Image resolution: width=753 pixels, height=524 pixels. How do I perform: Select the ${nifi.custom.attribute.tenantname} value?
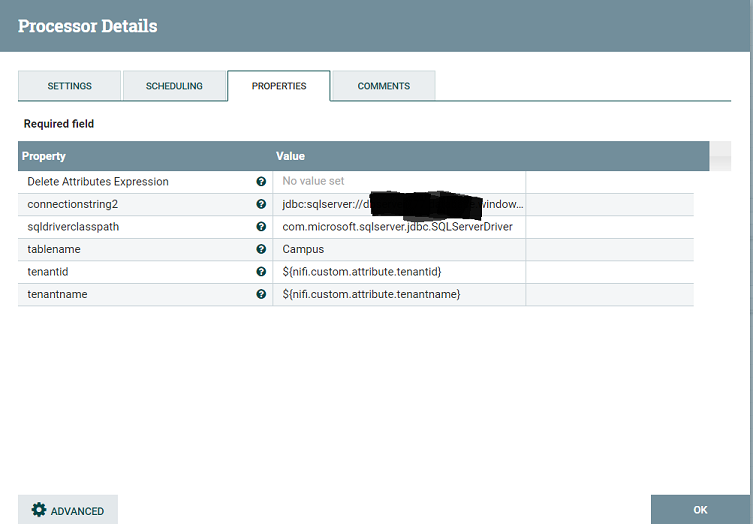click(399, 294)
